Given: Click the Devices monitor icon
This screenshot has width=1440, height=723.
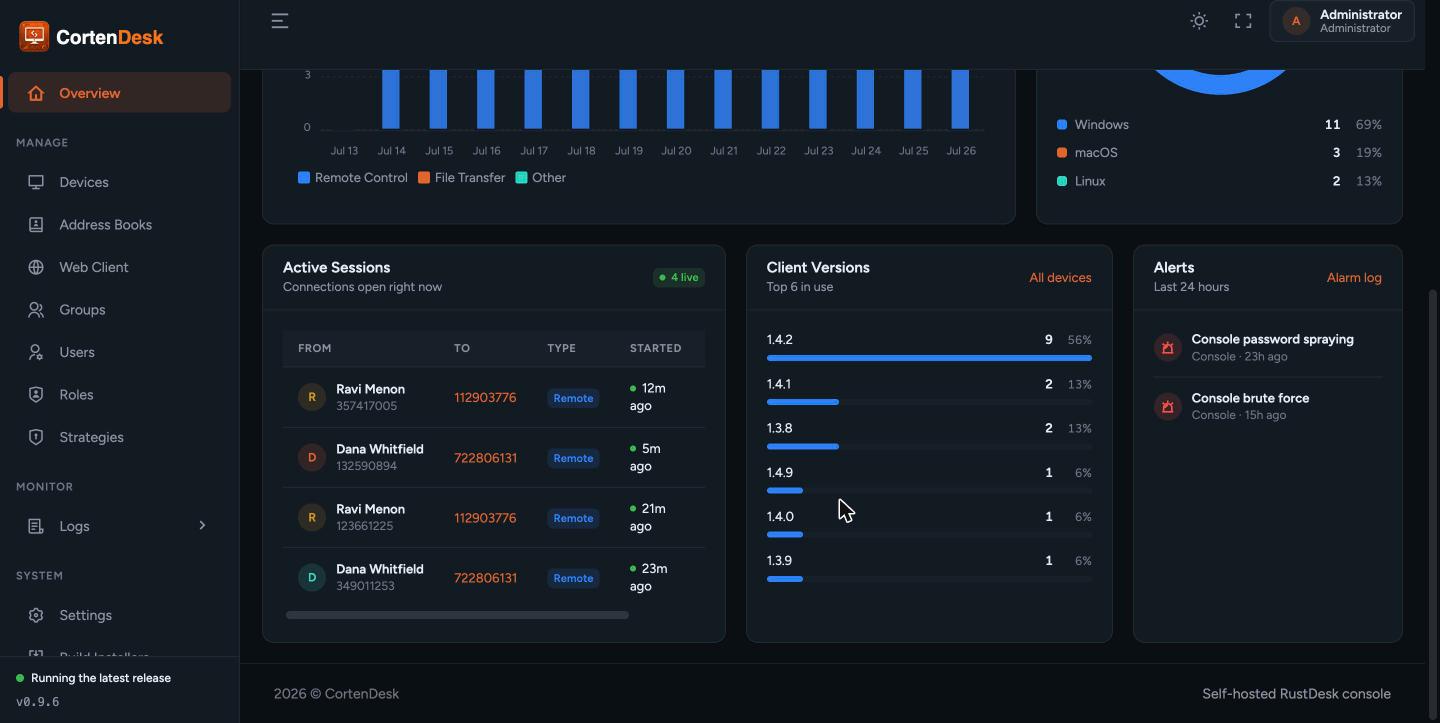Looking at the screenshot, I should point(36,182).
